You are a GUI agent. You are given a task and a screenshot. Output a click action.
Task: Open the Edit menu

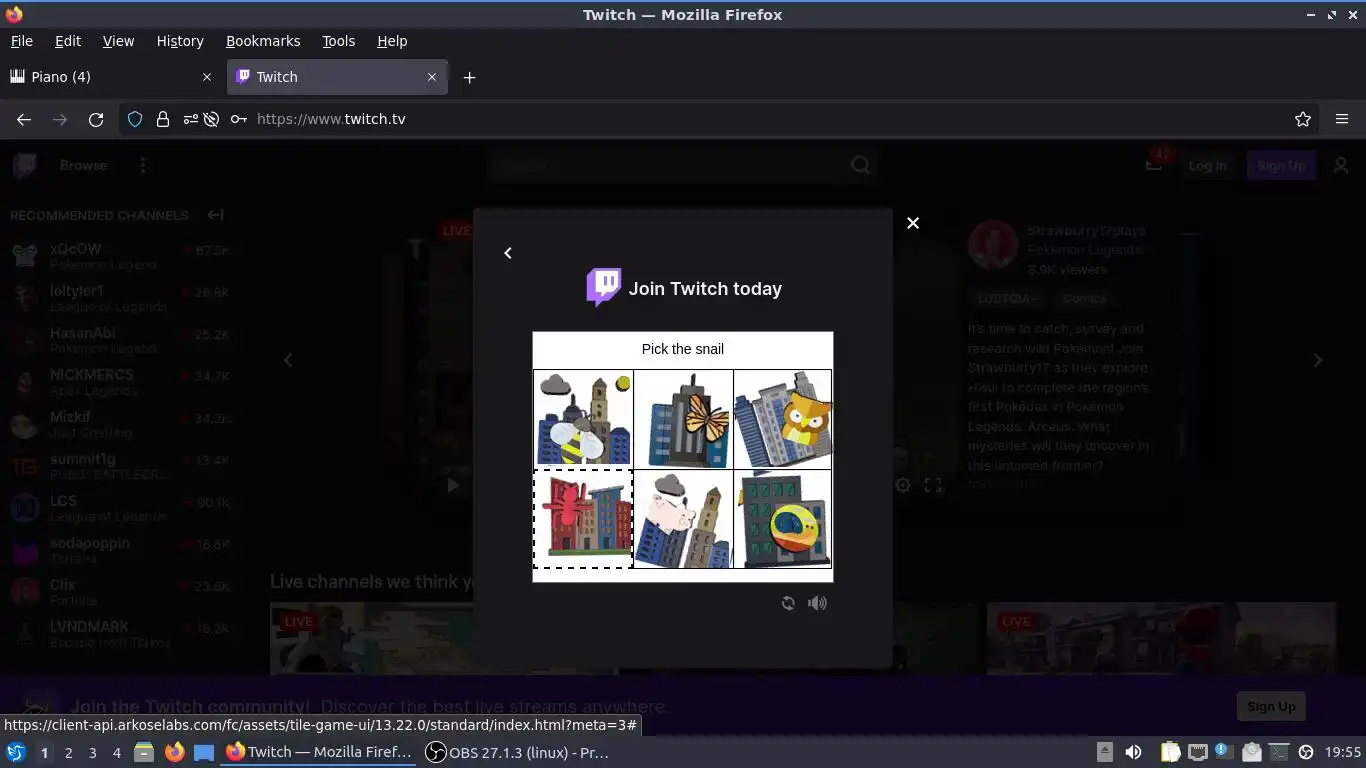(68, 41)
